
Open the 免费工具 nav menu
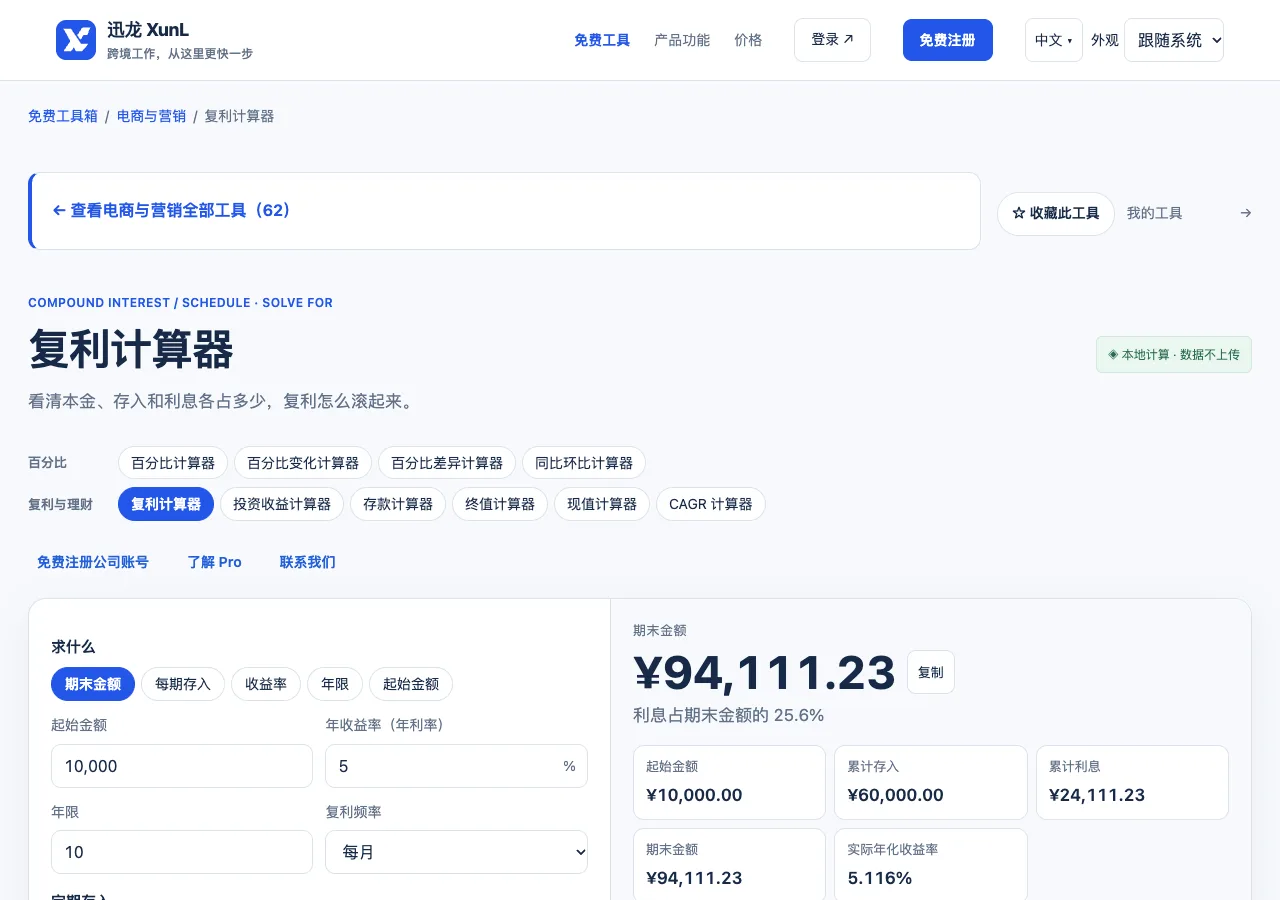pos(602,40)
